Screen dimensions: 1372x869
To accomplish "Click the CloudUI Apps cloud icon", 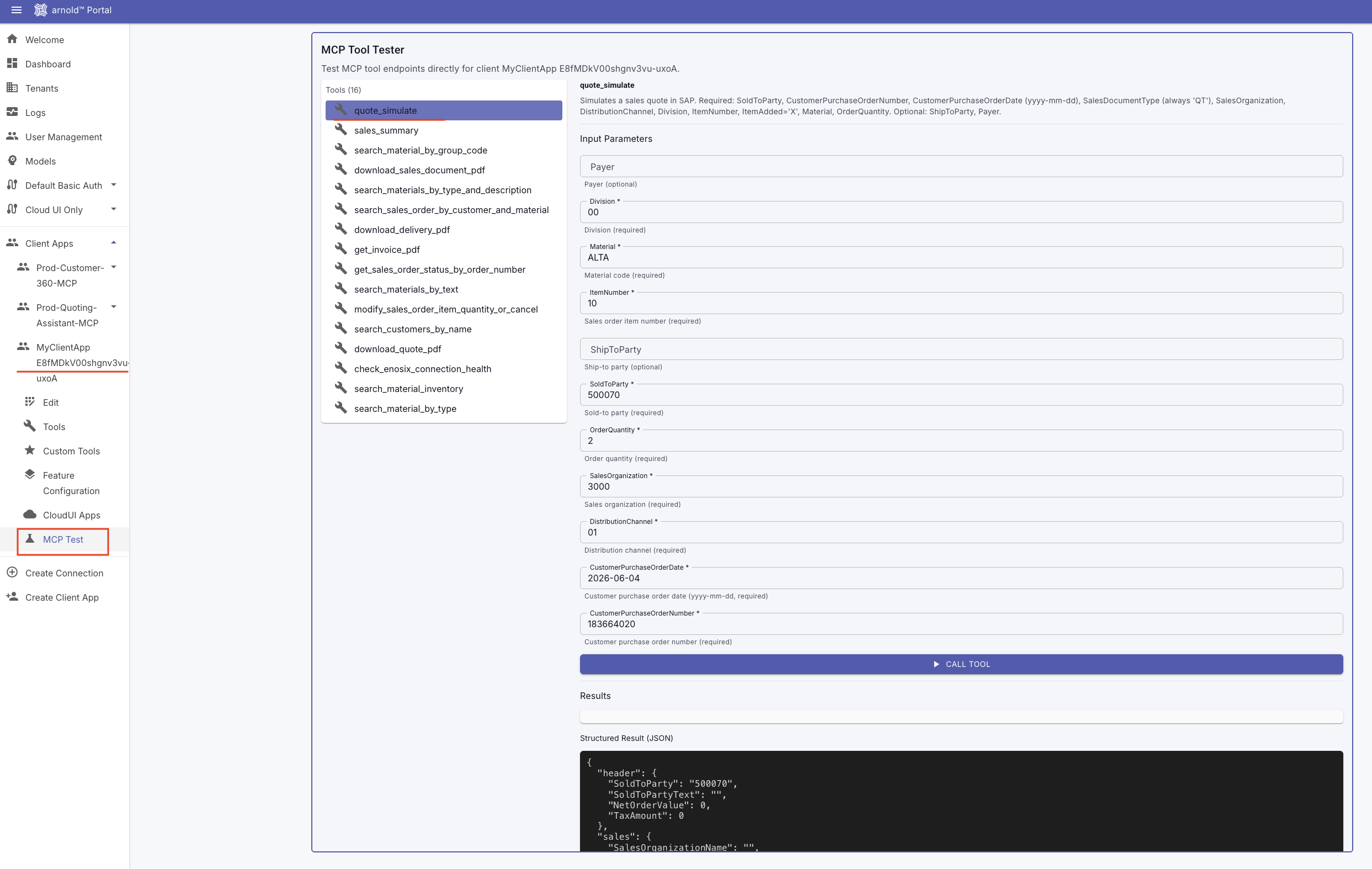I will pyautogui.click(x=30, y=515).
